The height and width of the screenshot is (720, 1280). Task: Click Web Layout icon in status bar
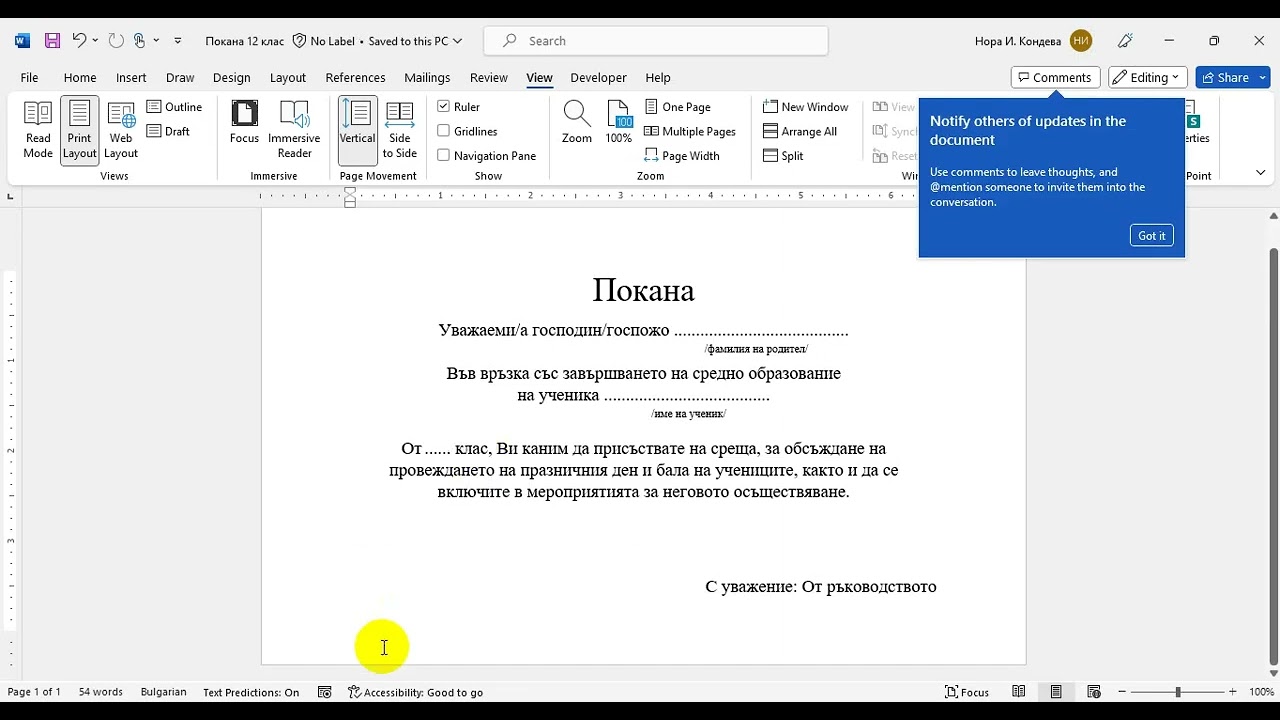pyautogui.click(x=1094, y=692)
